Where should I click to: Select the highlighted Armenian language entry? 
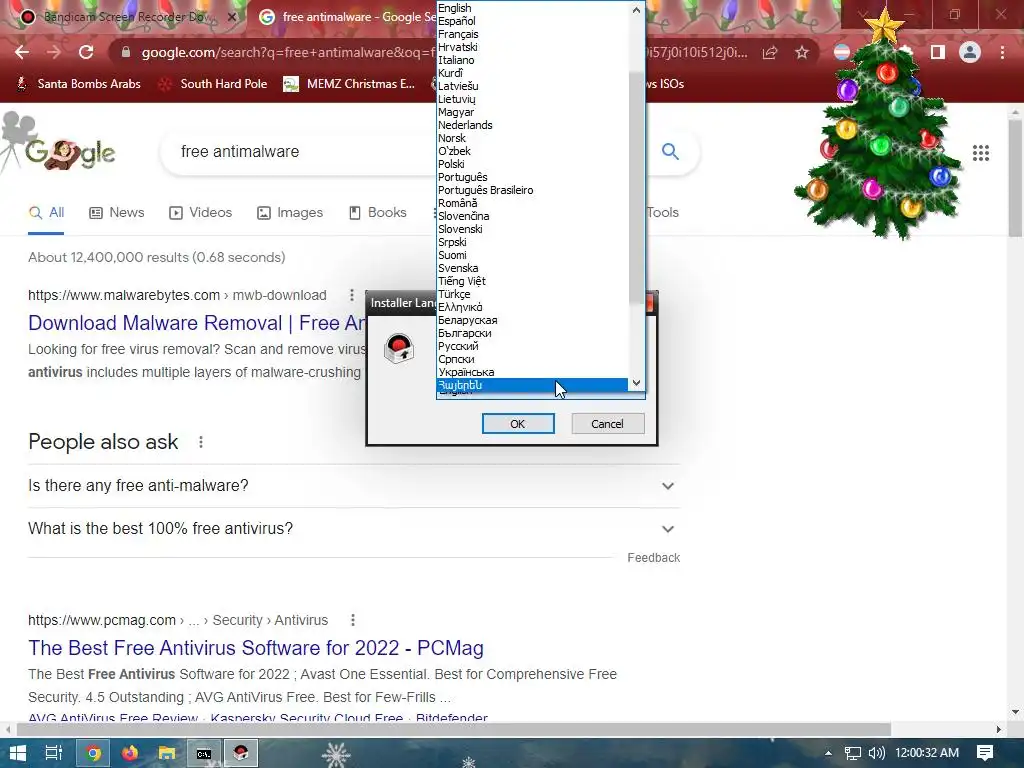coord(533,385)
